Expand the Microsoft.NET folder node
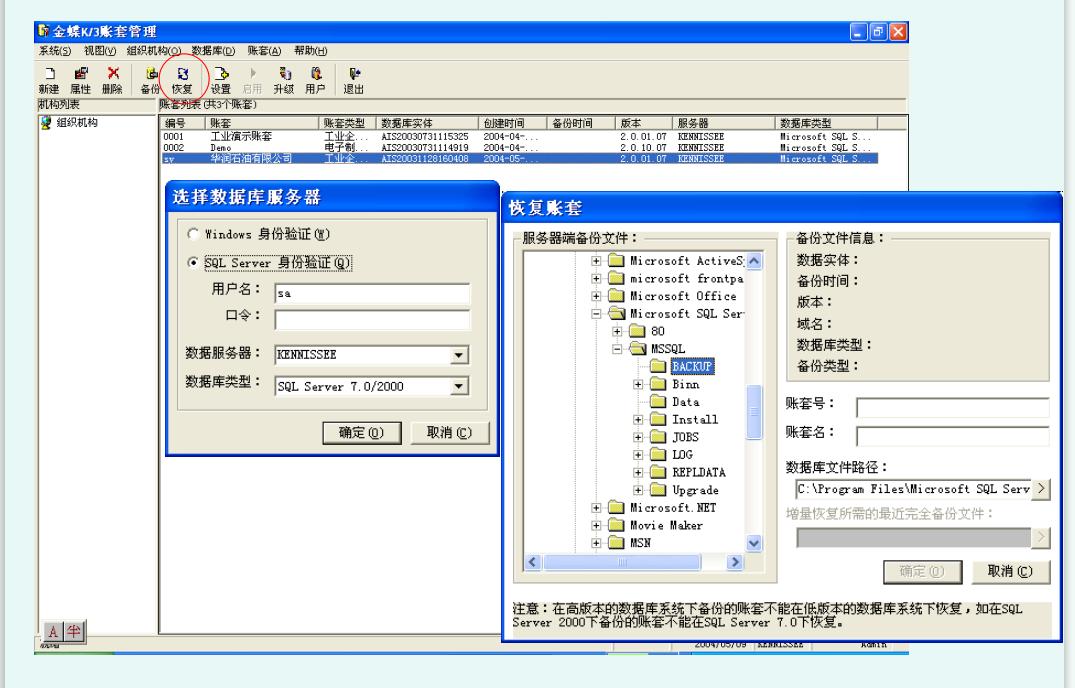The width and height of the screenshot is (1075, 688). pyautogui.click(x=596, y=508)
